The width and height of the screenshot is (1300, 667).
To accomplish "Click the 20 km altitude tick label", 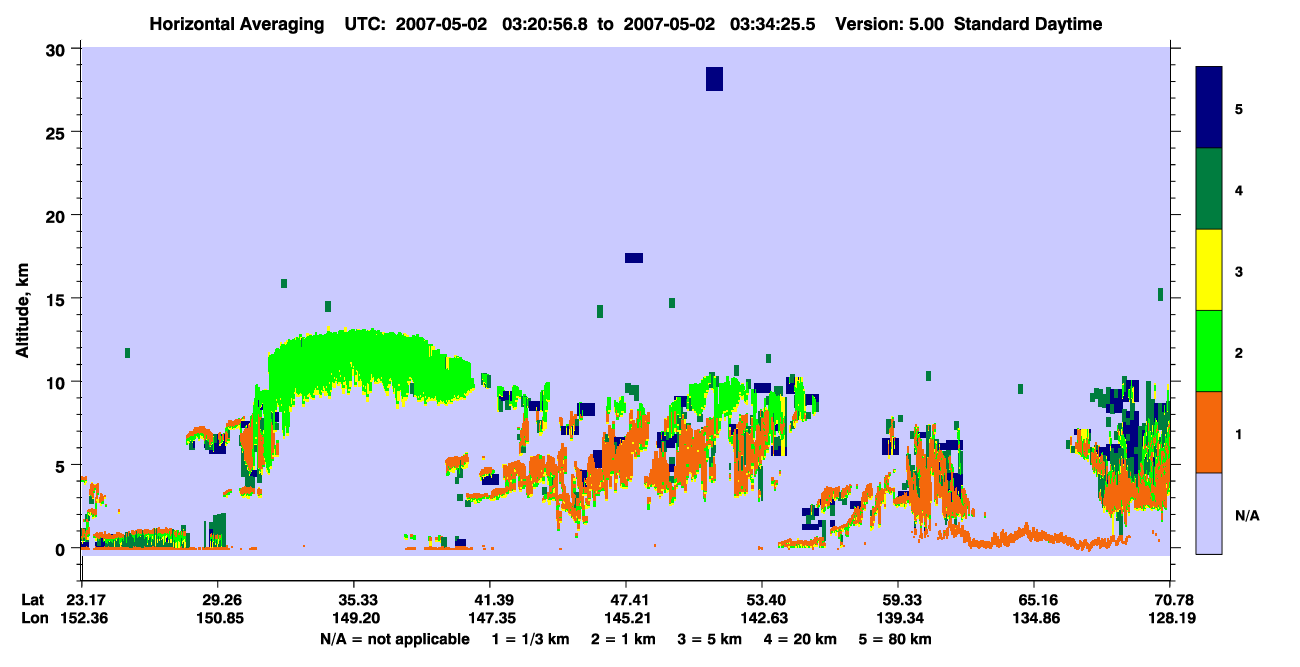I will pyautogui.click(x=57, y=215).
